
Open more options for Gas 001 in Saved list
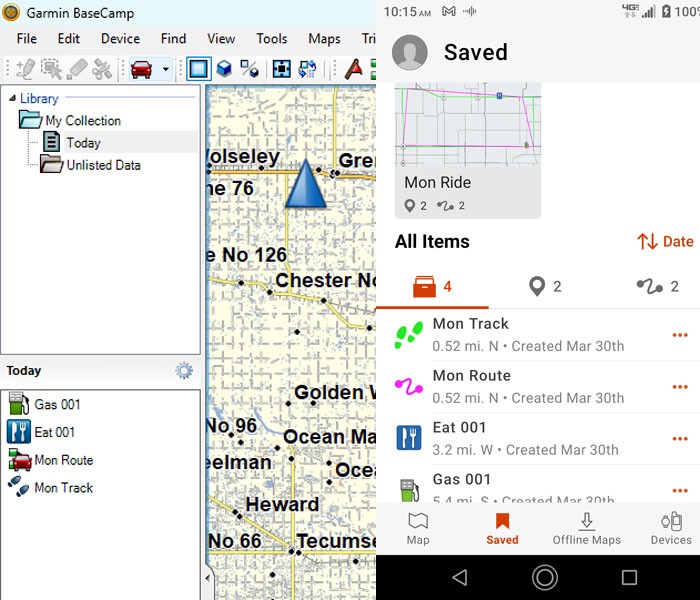[680, 491]
